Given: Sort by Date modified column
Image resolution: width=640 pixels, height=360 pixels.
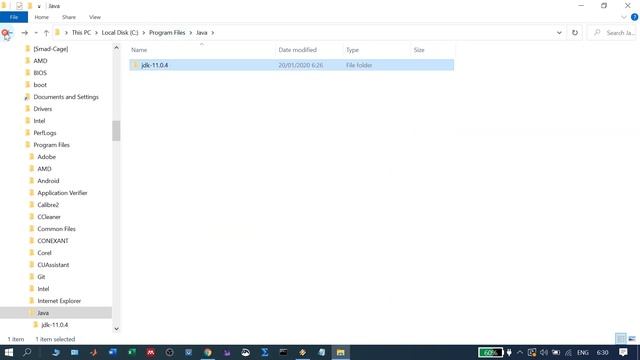Looking at the screenshot, I should click(x=298, y=50).
